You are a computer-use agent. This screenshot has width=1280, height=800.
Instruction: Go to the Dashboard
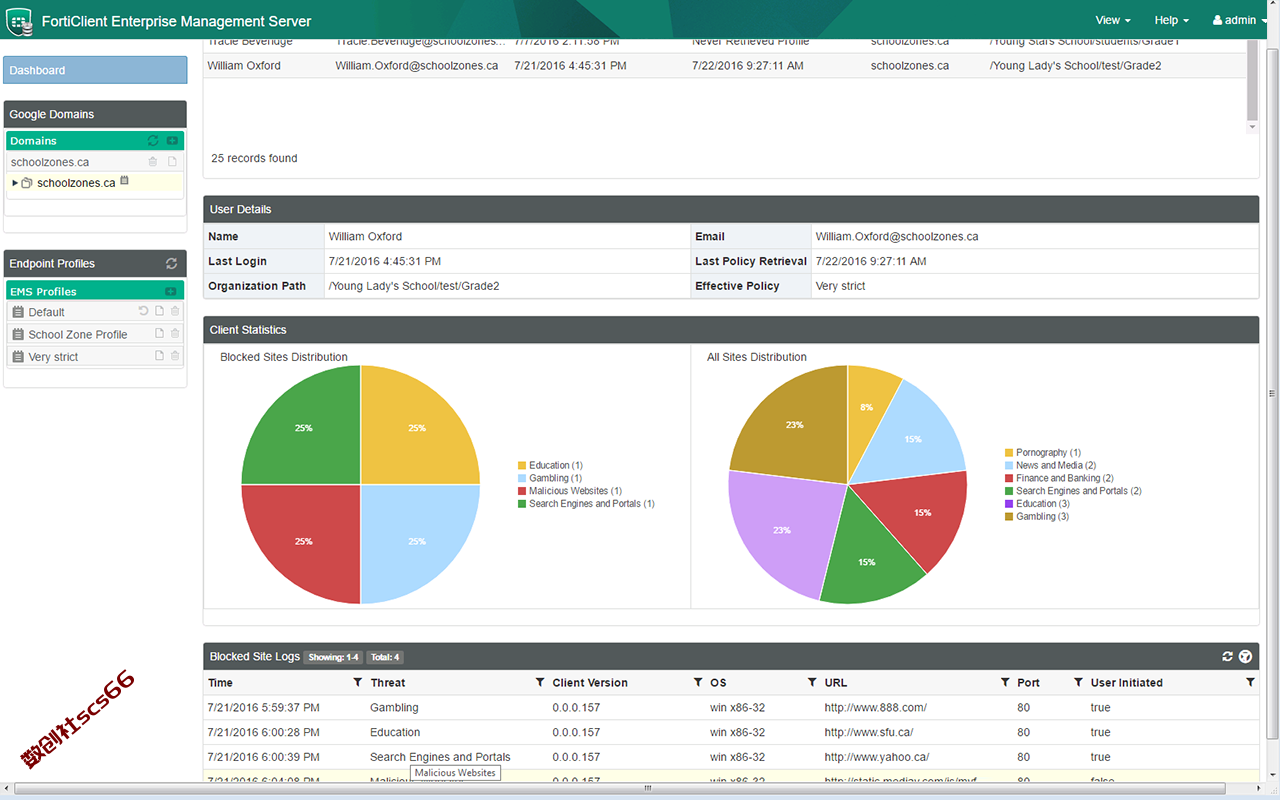tap(95, 70)
